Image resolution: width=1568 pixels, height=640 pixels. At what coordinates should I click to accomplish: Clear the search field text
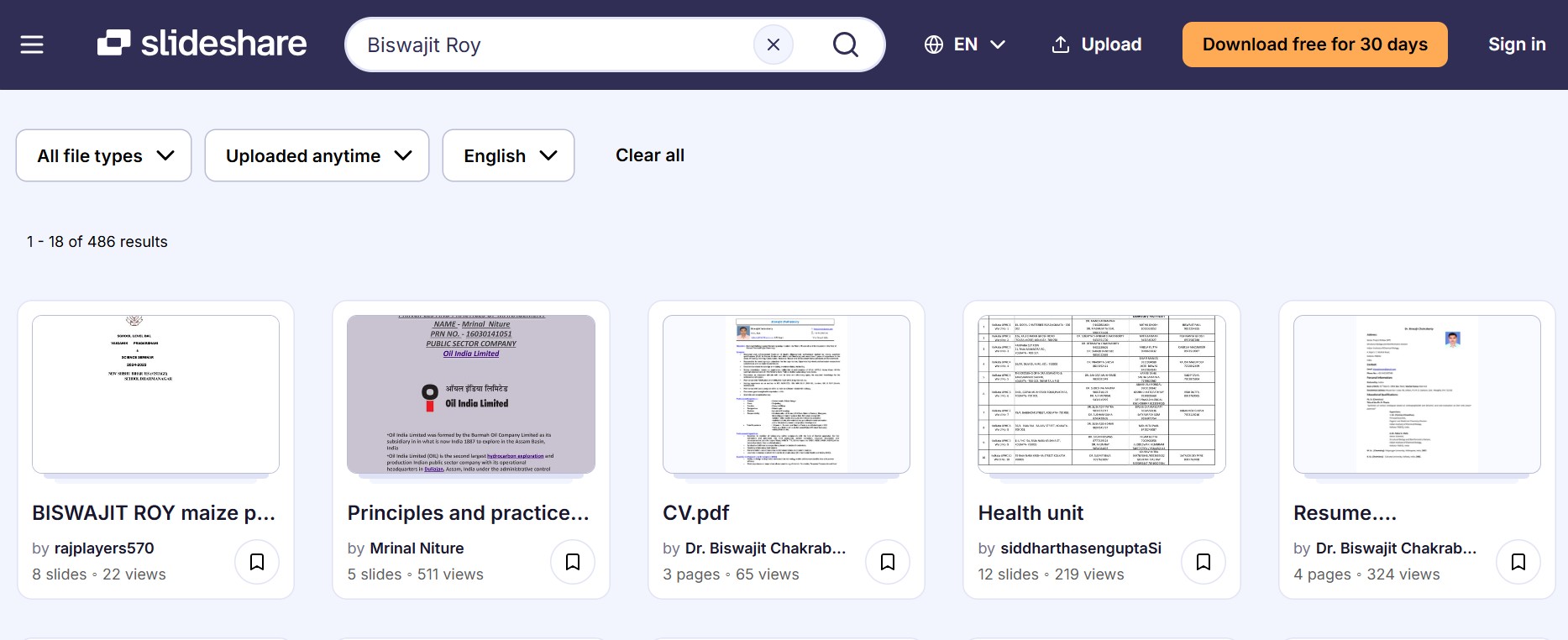point(774,45)
